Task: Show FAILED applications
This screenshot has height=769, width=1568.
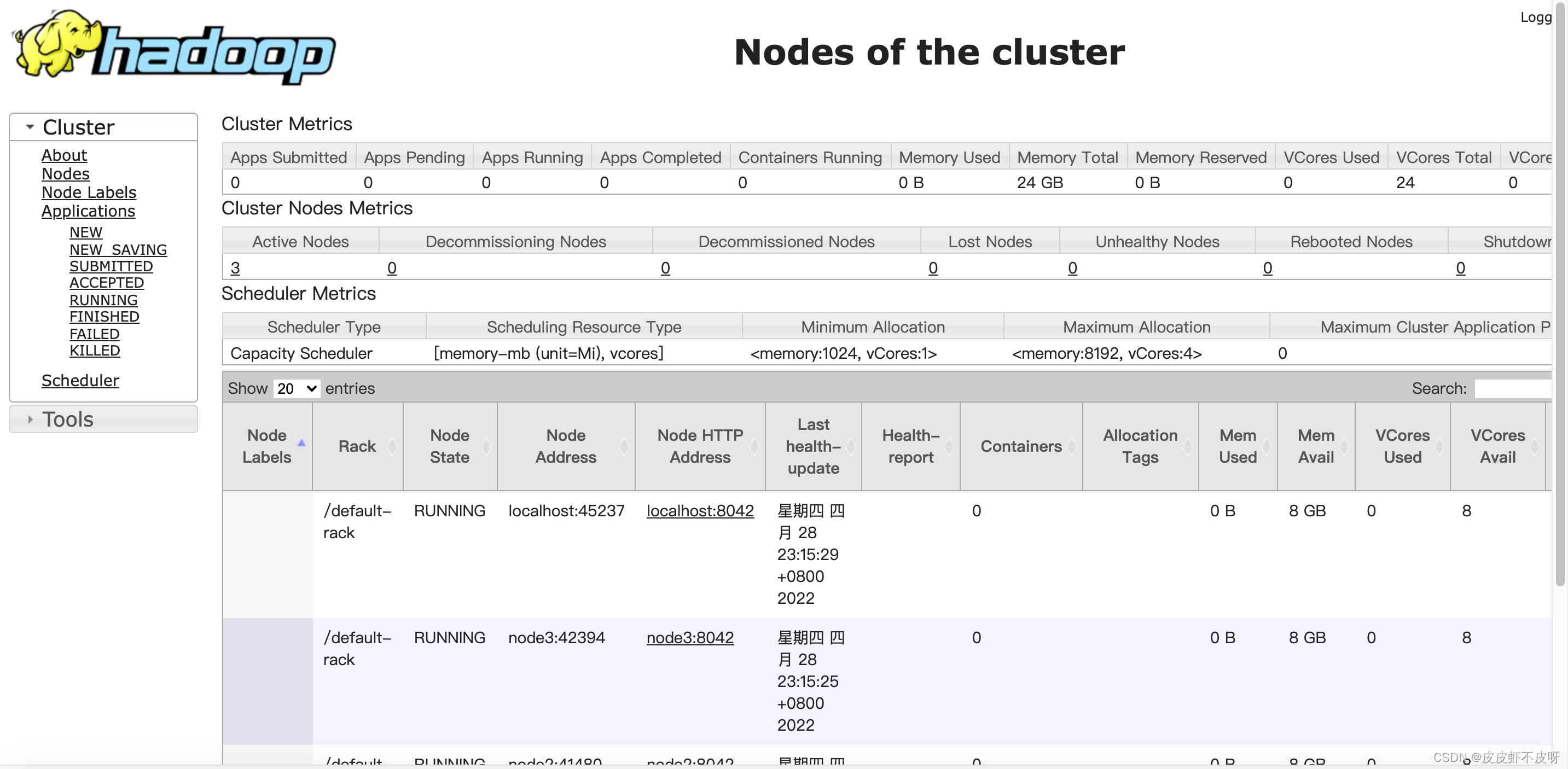Action: (94, 334)
